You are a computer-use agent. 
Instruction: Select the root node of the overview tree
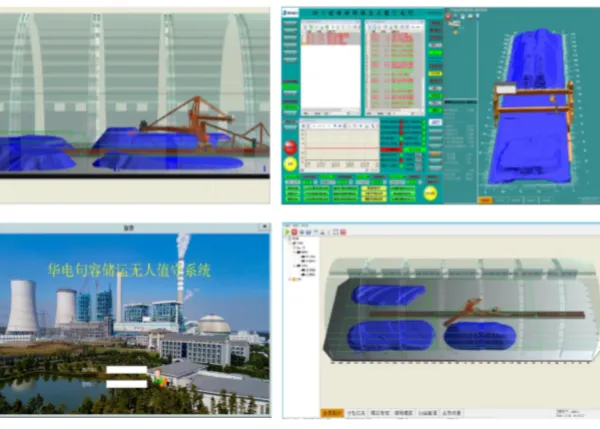click(x=295, y=238)
